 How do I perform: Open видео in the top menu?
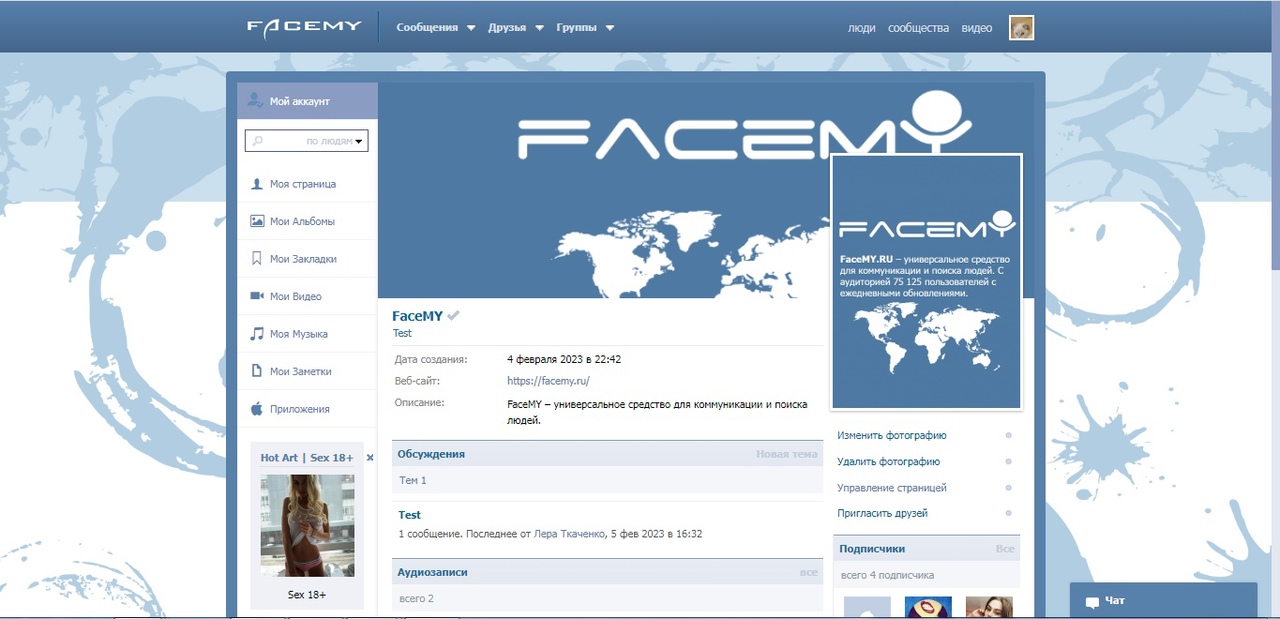[x=977, y=28]
